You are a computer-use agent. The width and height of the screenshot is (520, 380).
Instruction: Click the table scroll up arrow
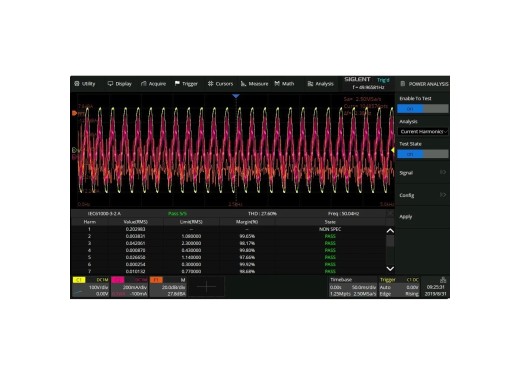[390, 231]
